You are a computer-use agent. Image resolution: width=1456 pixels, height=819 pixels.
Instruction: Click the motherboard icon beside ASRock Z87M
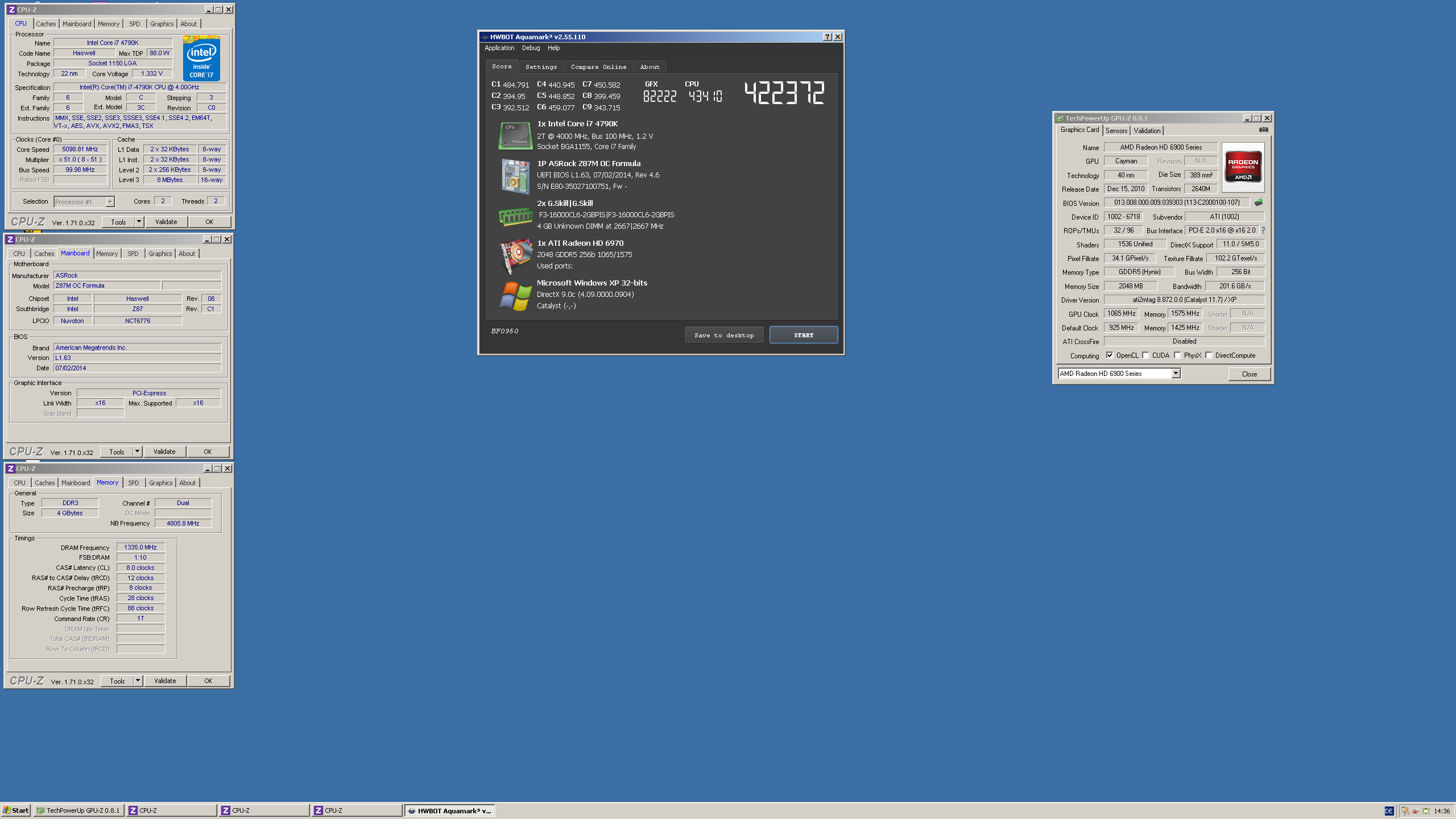(x=515, y=176)
